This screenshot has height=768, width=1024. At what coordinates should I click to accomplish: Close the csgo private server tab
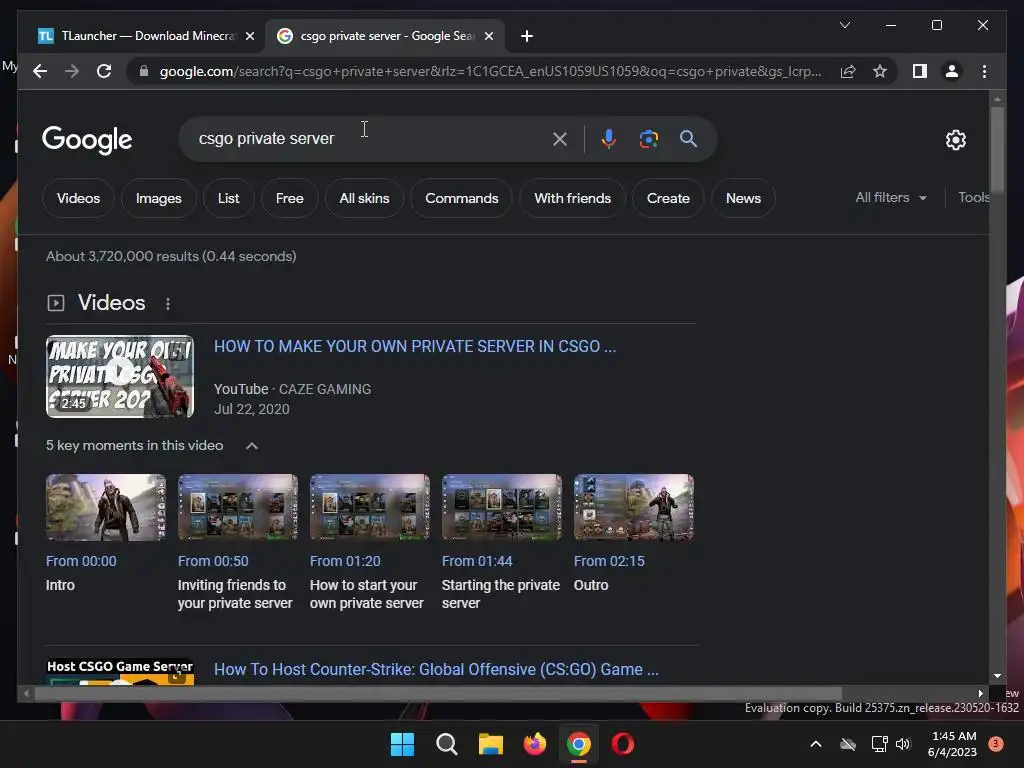488,36
